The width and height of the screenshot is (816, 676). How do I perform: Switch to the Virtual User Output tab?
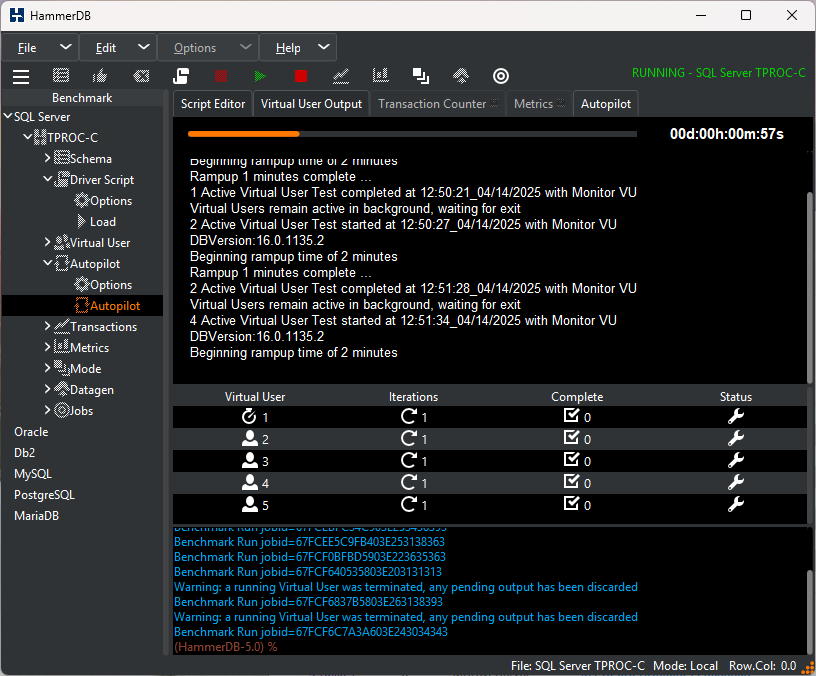point(311,104)
